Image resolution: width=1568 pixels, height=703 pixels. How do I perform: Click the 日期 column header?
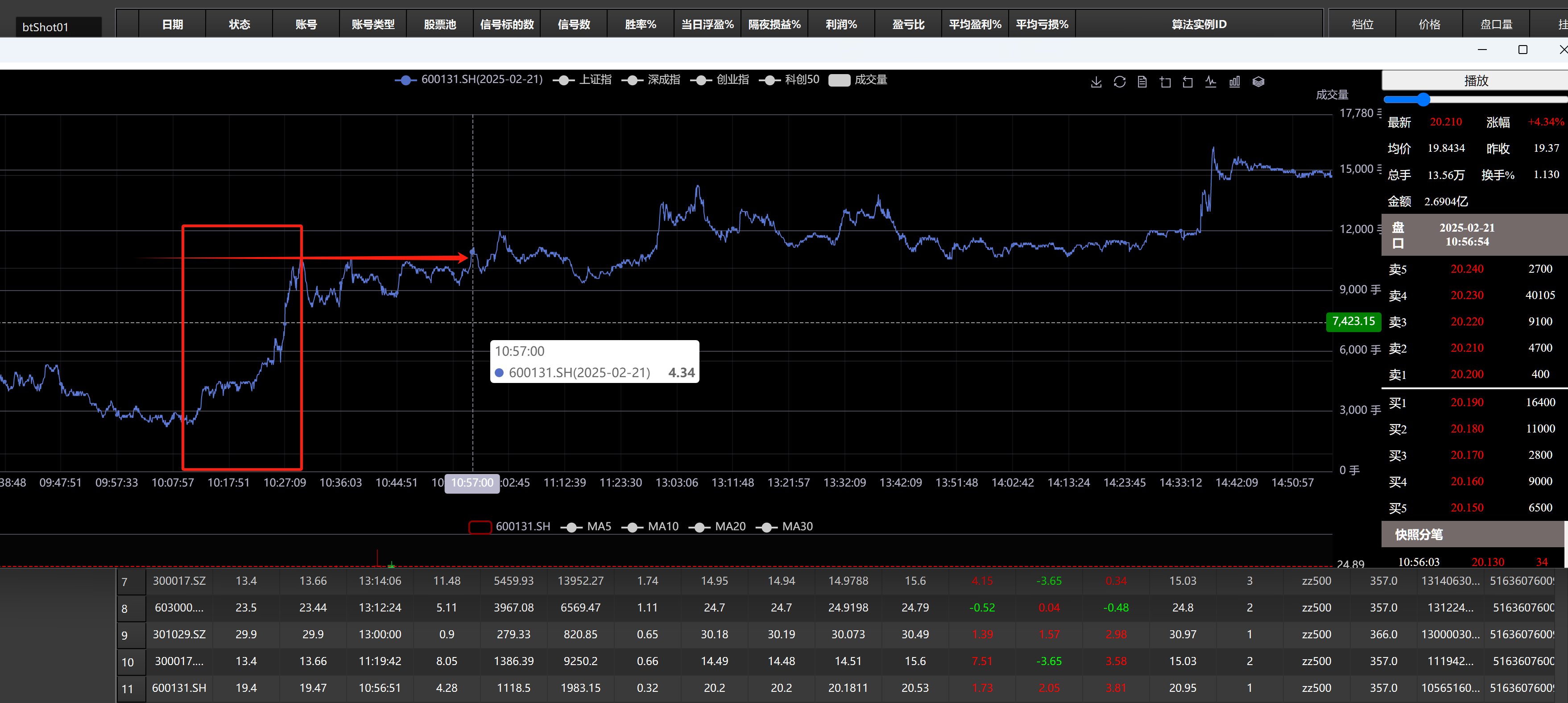pyautogui.click(x=172, y=25)
